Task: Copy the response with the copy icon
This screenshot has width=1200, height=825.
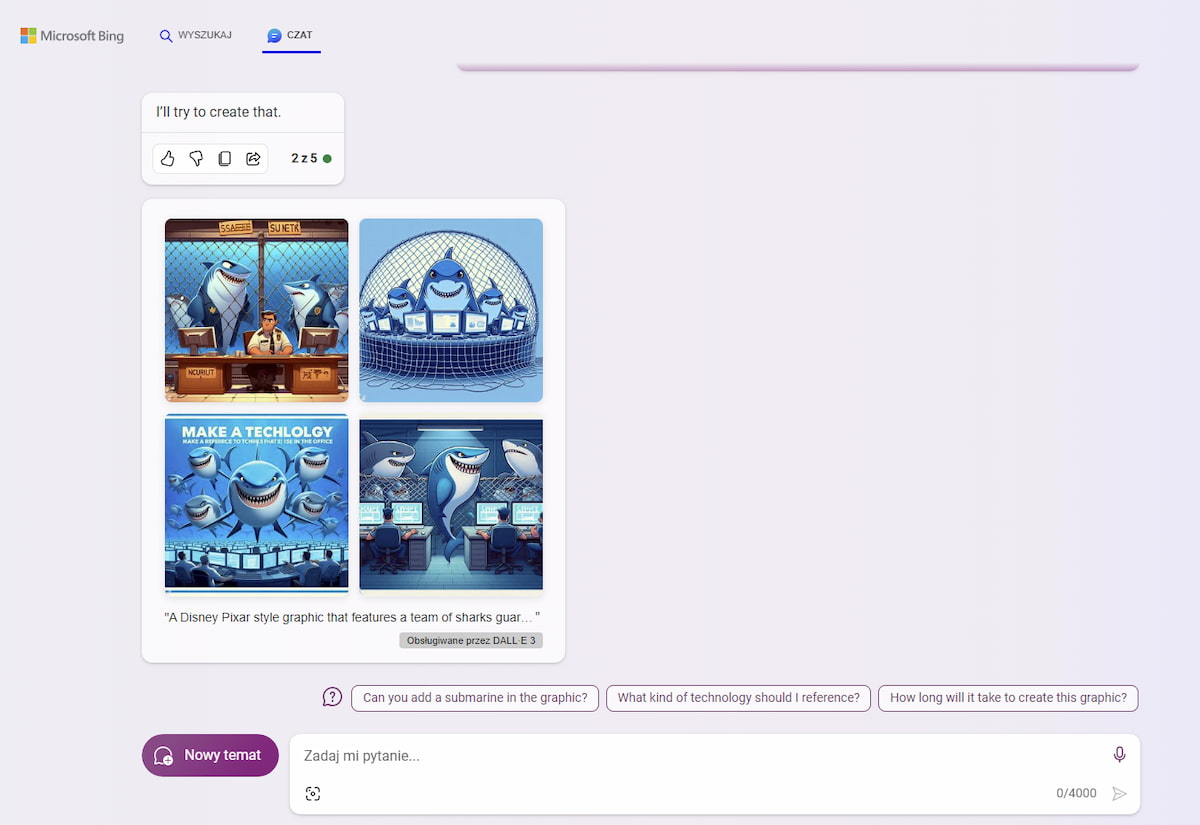Action: tap(225, 159)
